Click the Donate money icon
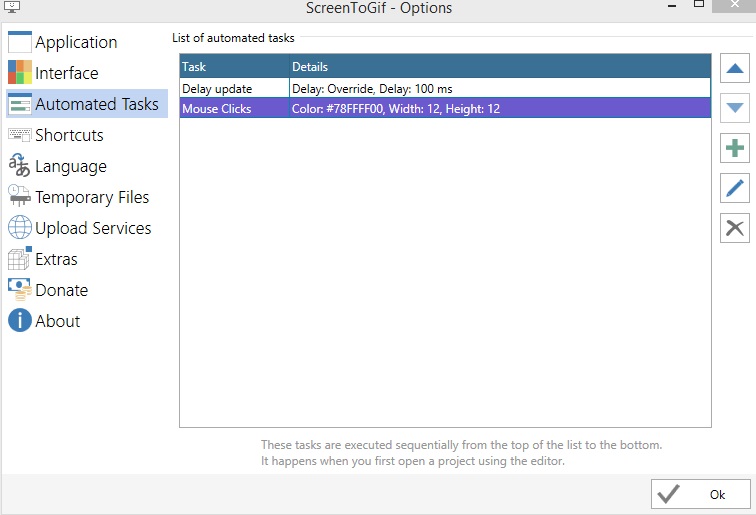Screen dimensions: 756x515 (x=20, y=289)
